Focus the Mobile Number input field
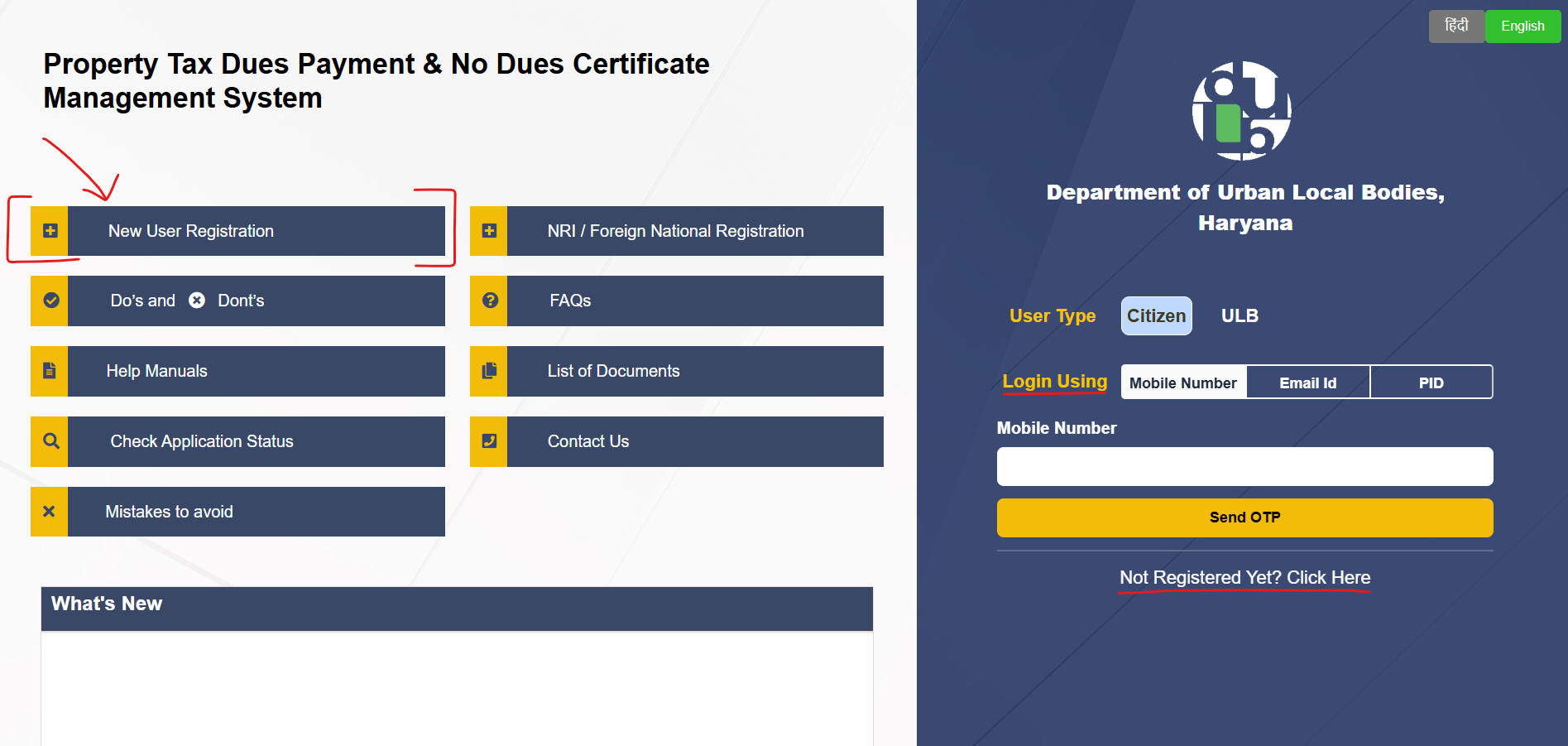 (x=1244, y=467)
